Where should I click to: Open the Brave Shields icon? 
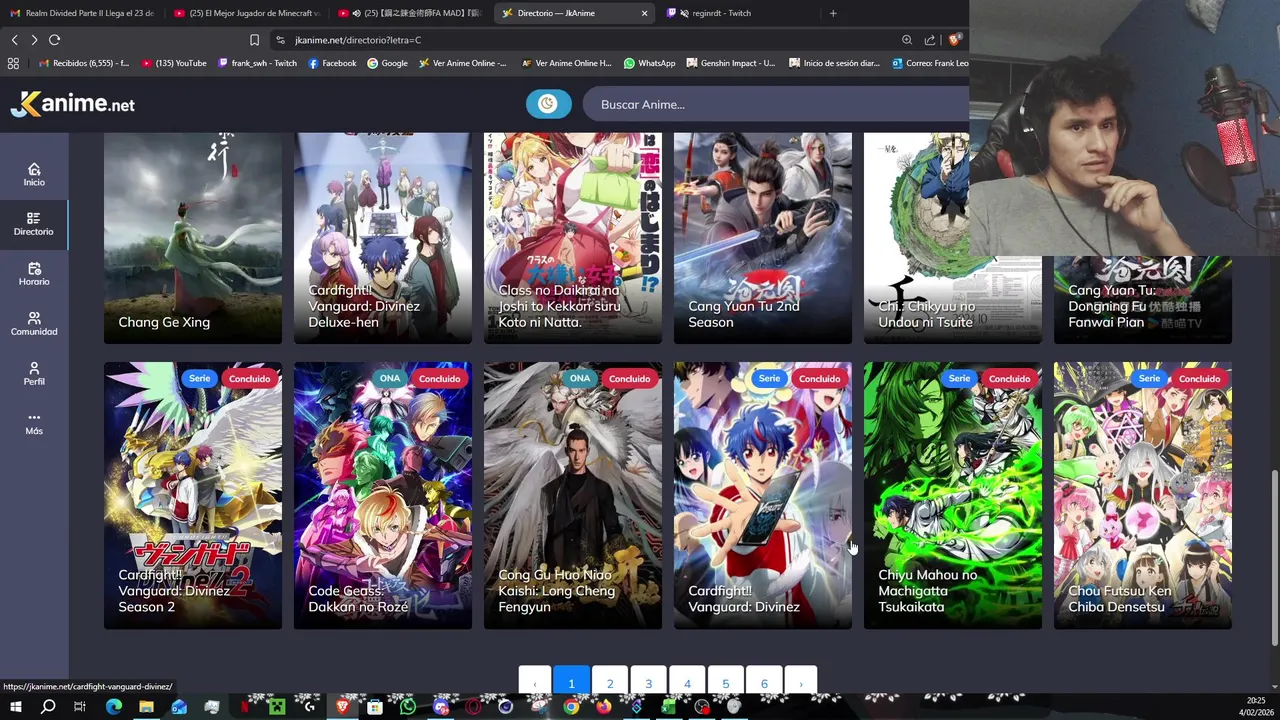955,40
